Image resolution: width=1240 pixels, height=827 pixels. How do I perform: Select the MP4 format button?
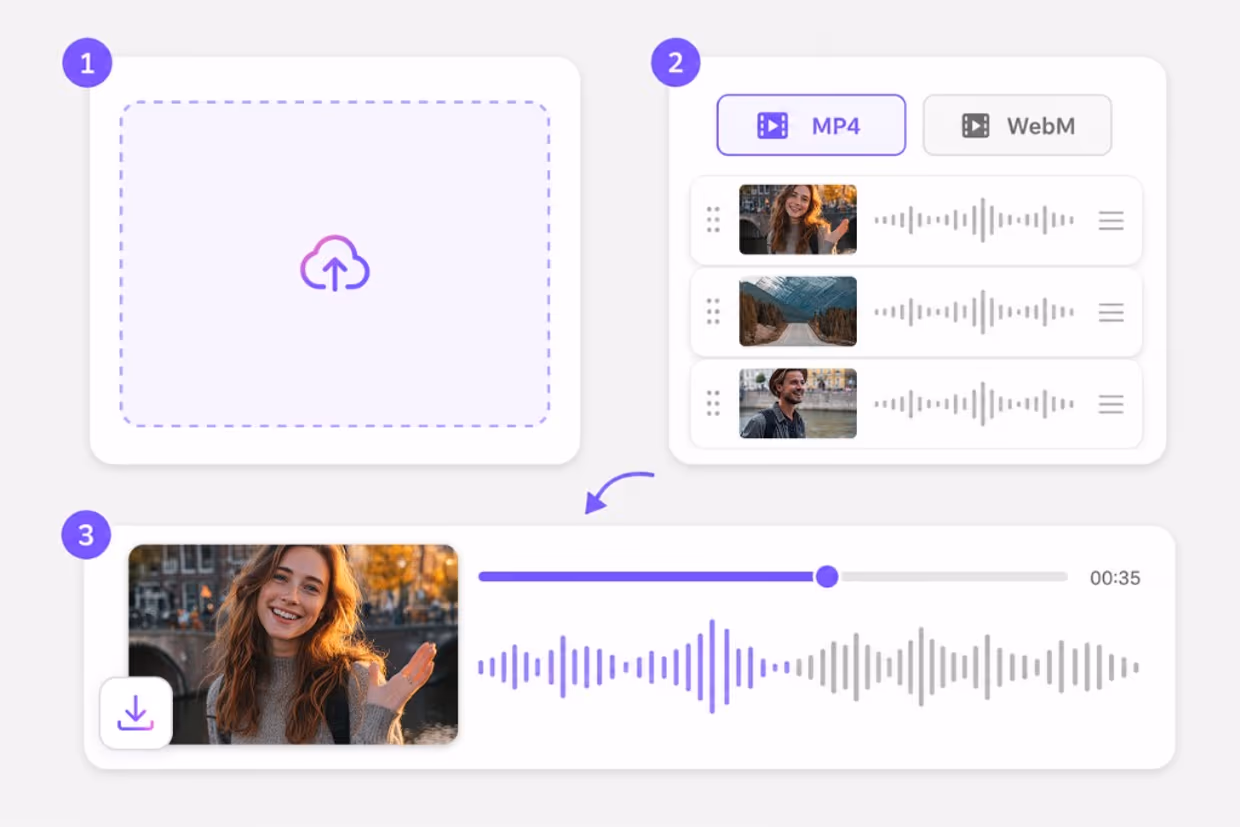point(811,125)
